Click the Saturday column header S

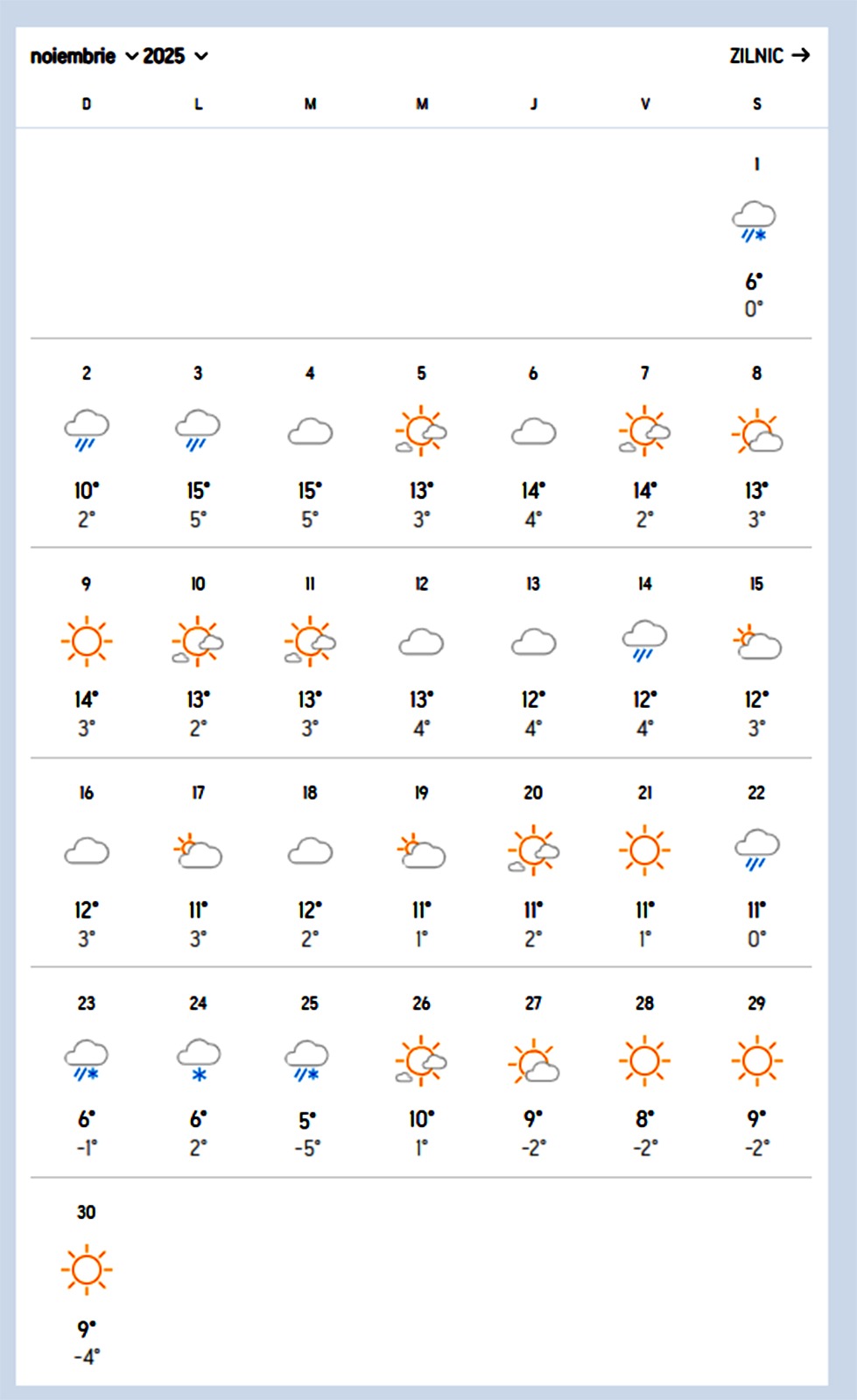click(x=756, y=104)
